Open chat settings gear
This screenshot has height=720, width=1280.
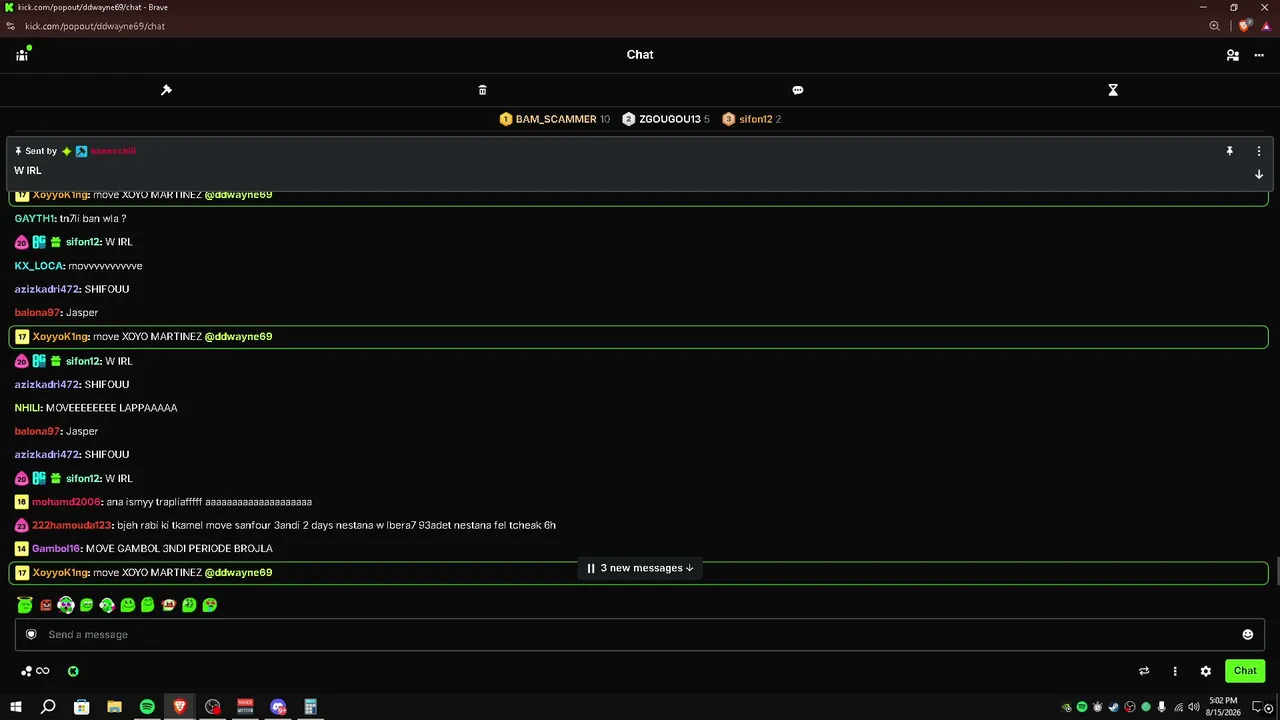(x=1206, y=671)
